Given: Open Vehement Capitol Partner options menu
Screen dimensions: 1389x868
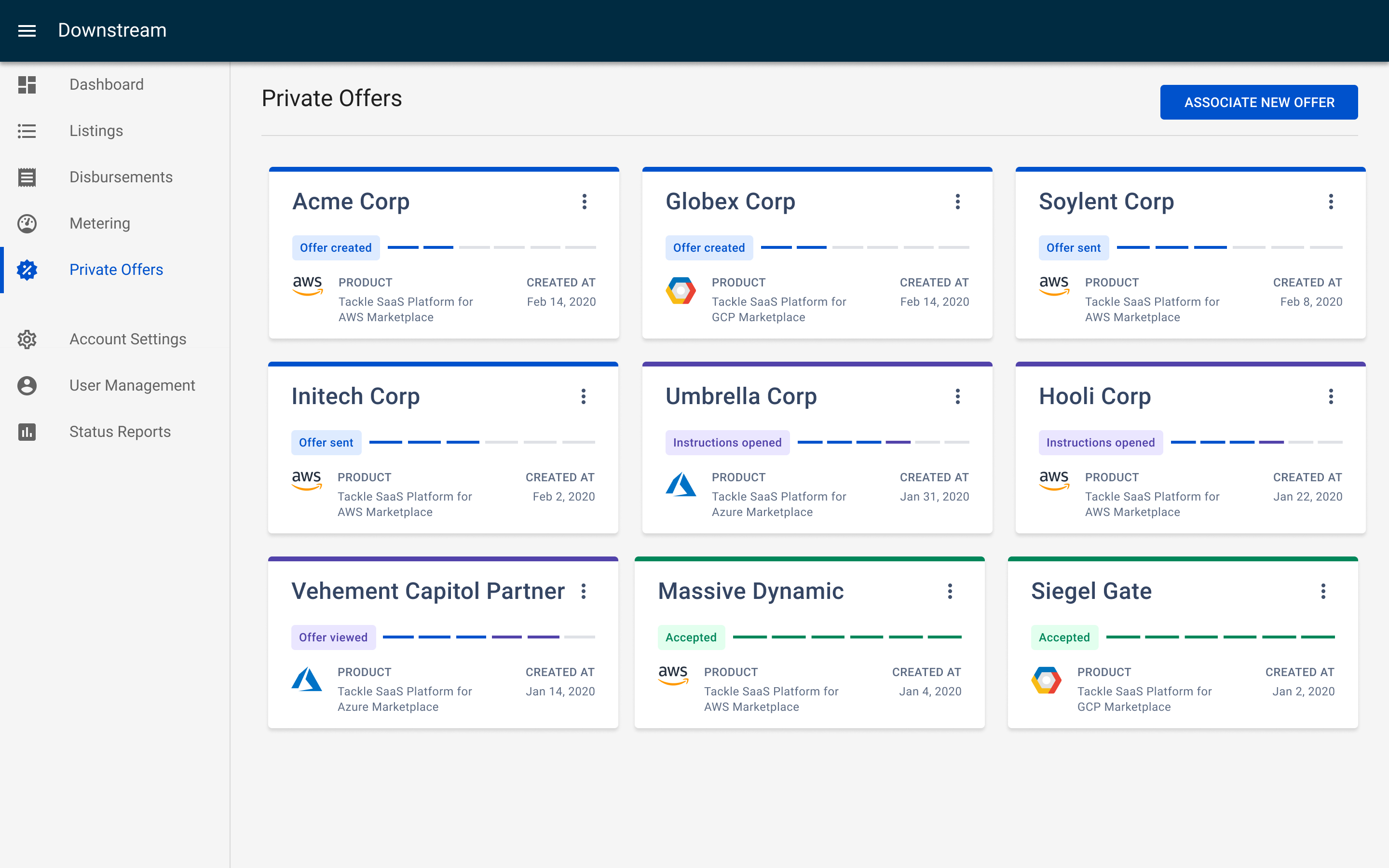Looking at the screenshot, I should [583, 591].
